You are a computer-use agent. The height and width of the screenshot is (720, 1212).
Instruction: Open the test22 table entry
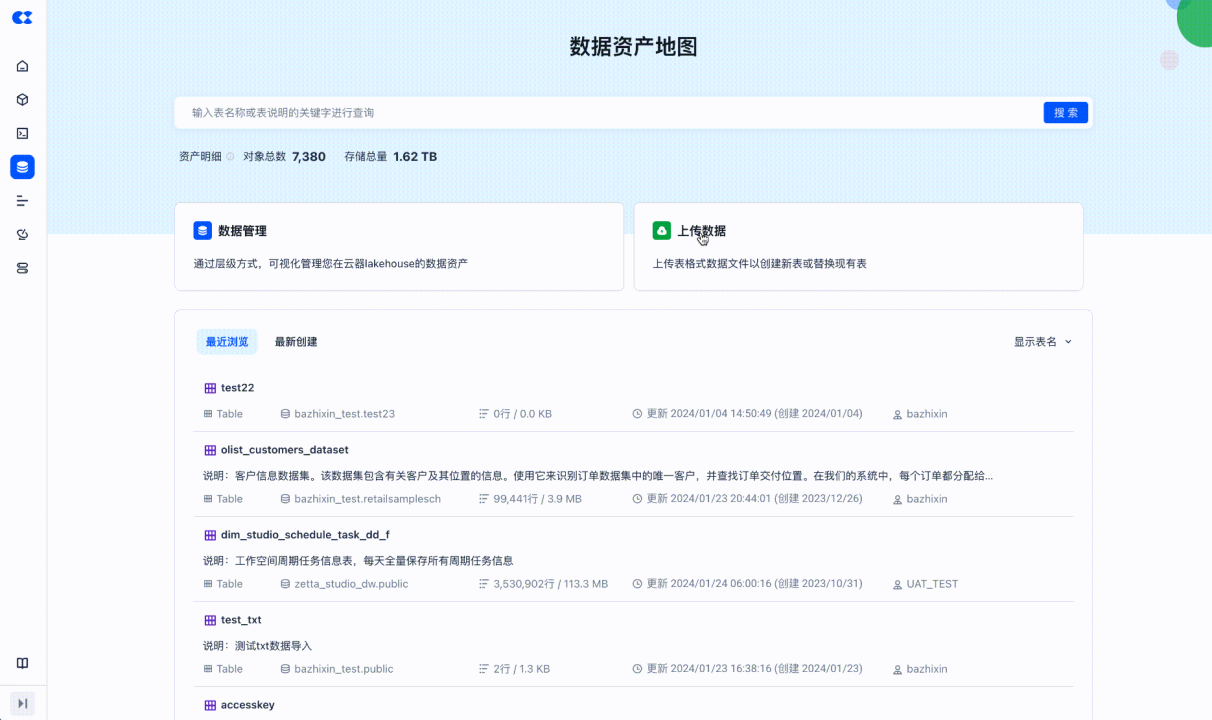(x=237, y=388)
